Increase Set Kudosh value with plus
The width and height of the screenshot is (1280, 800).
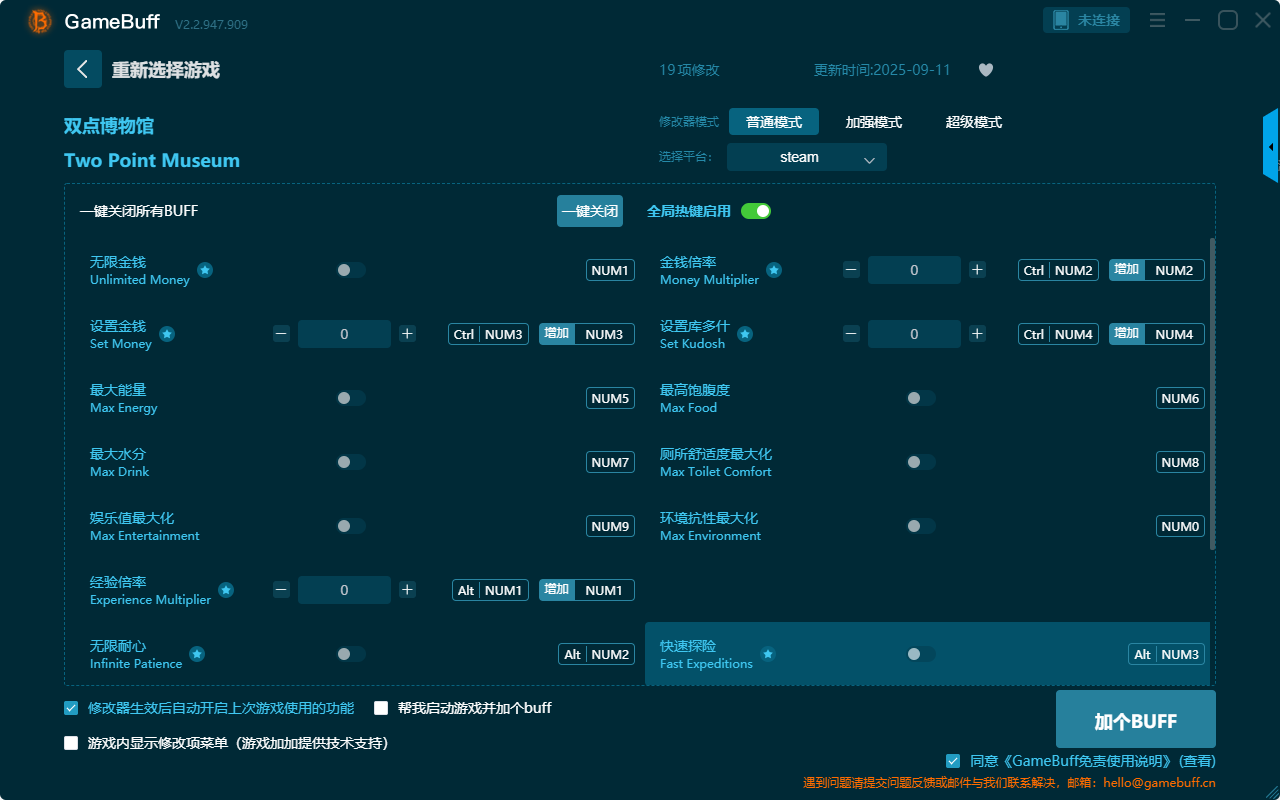point(977,334)
